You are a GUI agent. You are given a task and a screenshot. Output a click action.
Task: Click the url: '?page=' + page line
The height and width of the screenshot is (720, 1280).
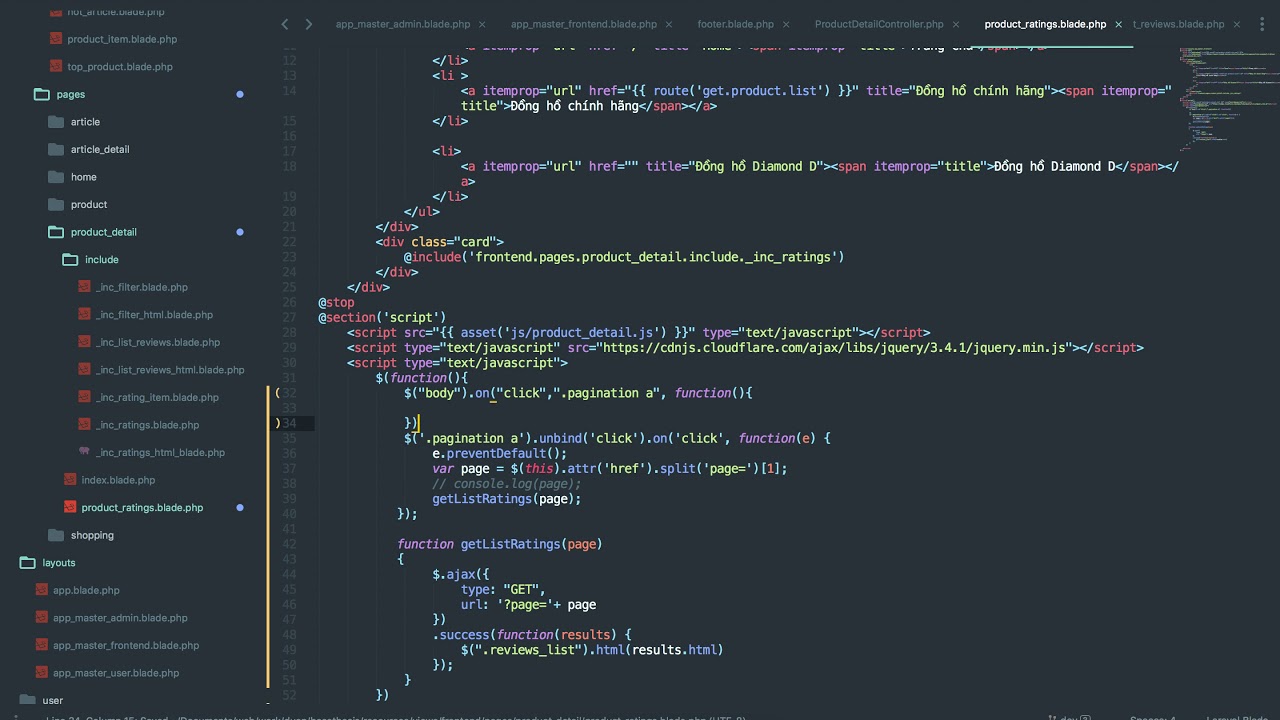528,604
